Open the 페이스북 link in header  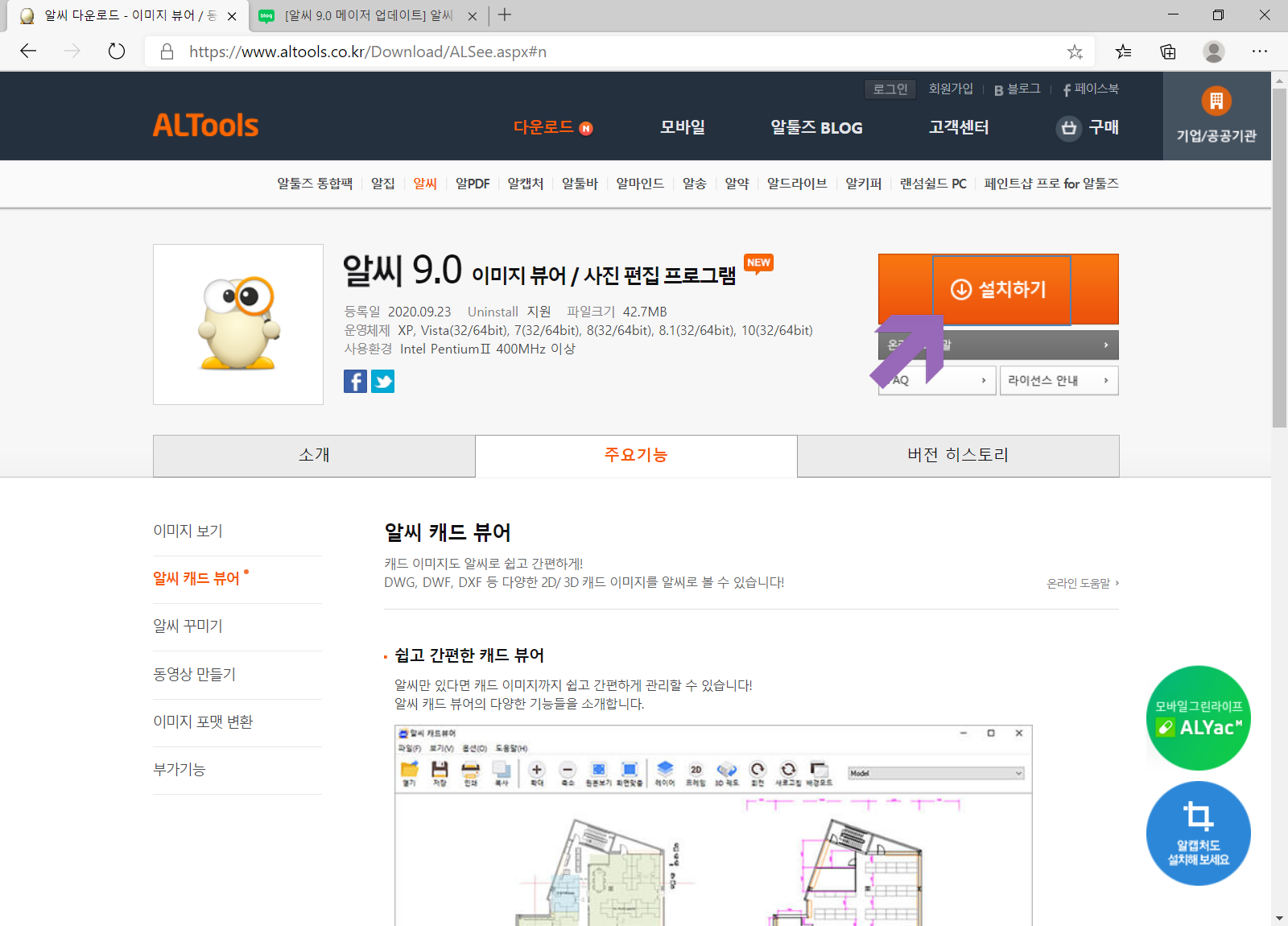click(1091, 89)
